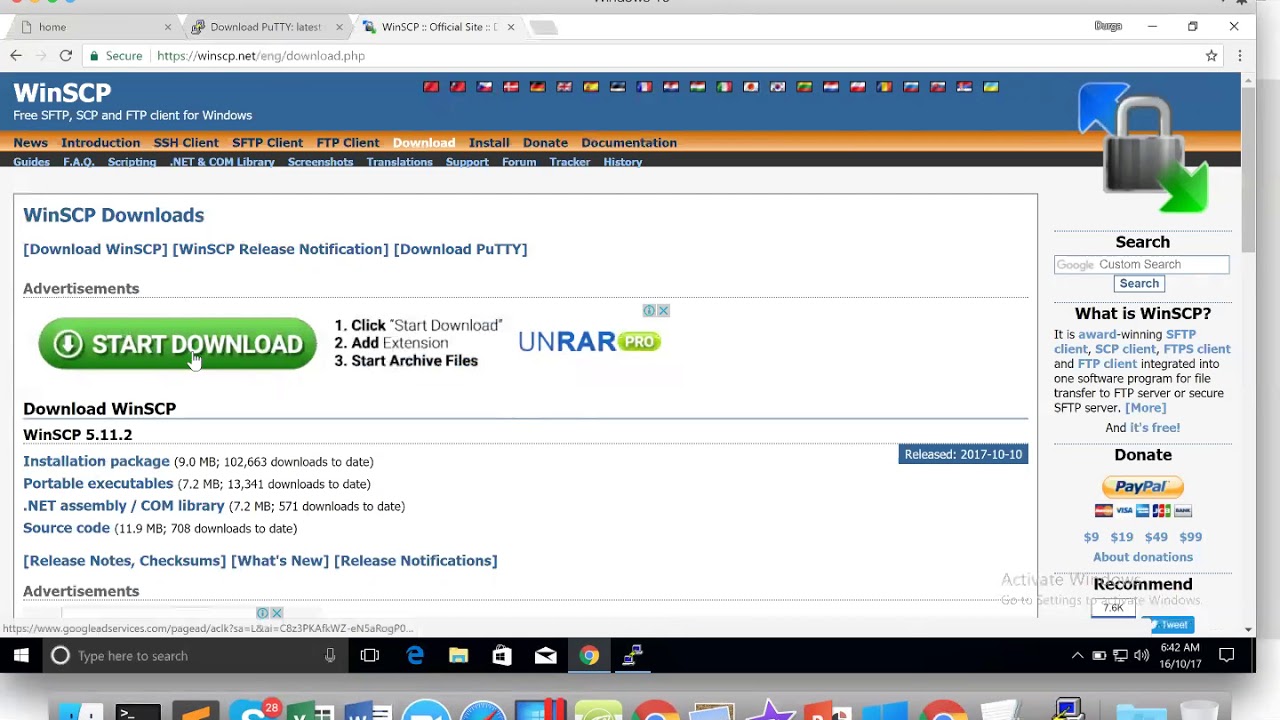Open the Action Center notification icon
This screenshot has width=1280, height=720.
(1227, 656)
